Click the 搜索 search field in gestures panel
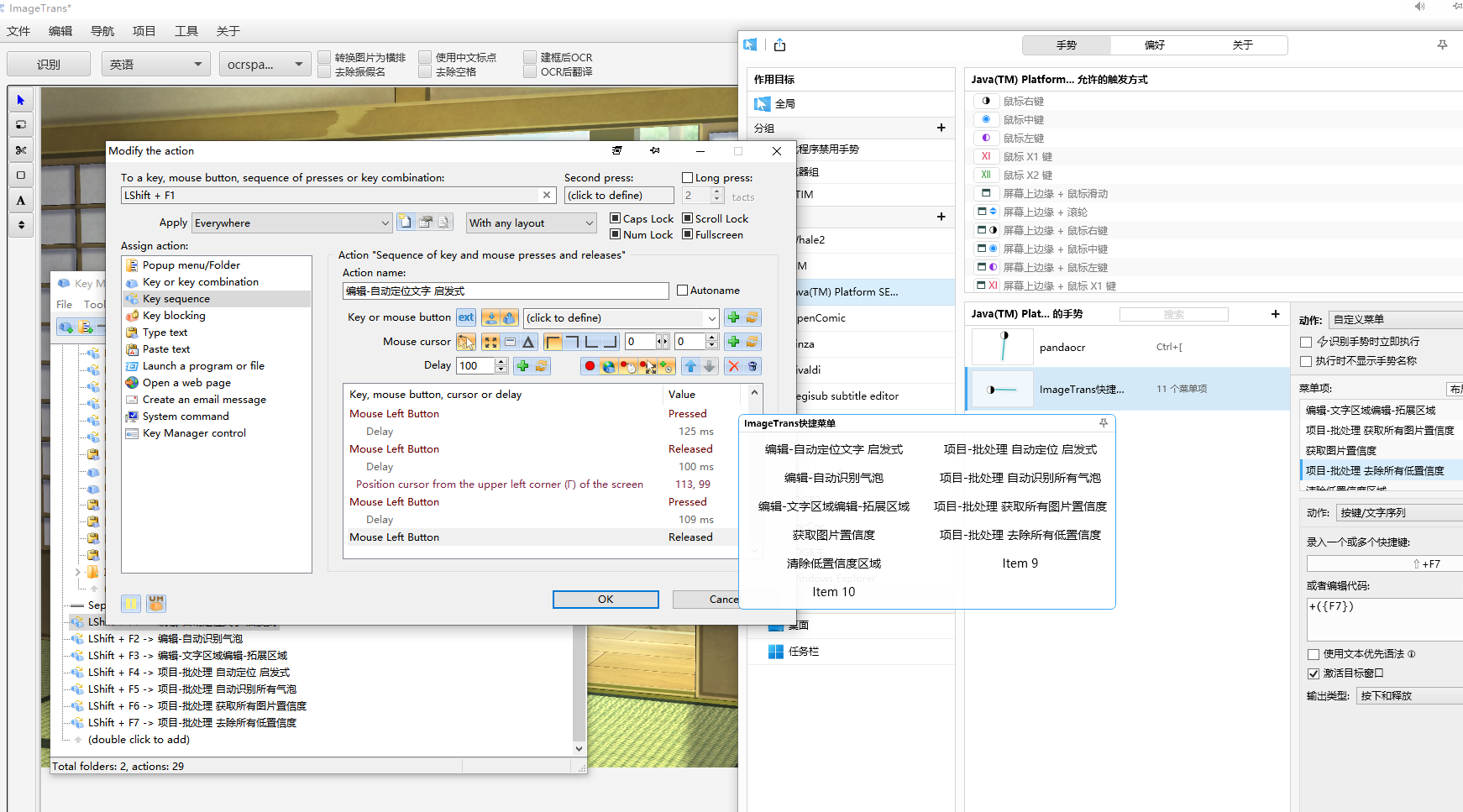The image size is (1463, 812). pos(1173,314)
